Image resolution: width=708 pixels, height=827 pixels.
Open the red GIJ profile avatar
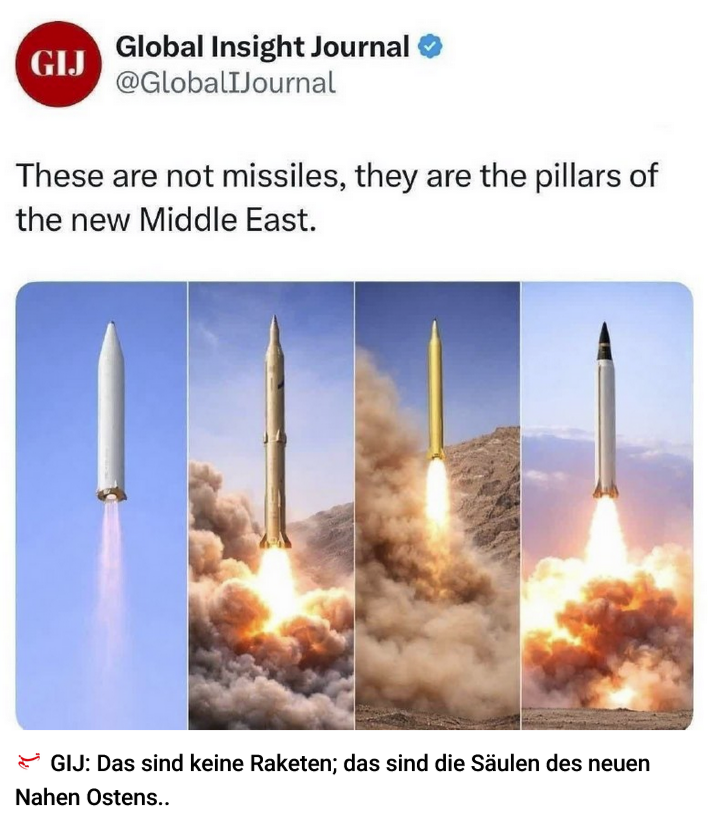pos(58,64)
